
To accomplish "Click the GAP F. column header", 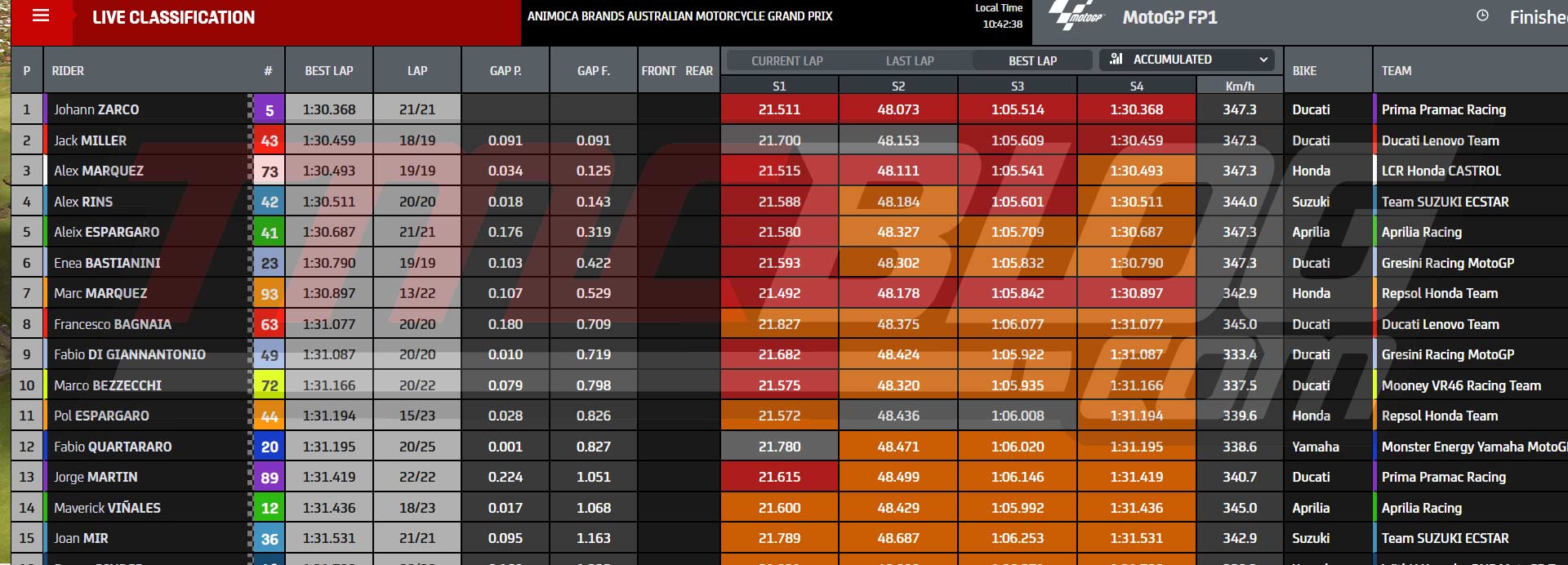I will pyautogui.click(x=594, y=71).
